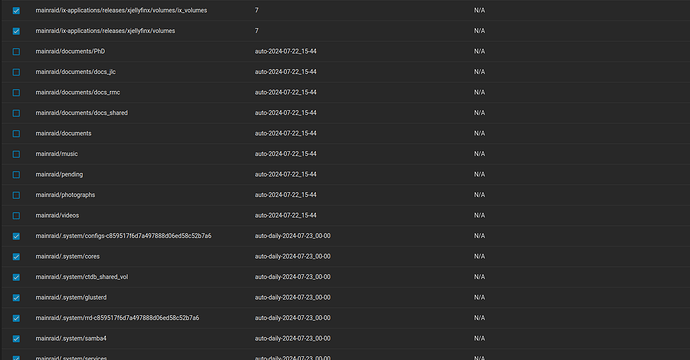The image size is (690, 360).
Task: Uncheck the xjellyfinx/volumes/ix_volumes row checkbox
Action: pos(16,11)
